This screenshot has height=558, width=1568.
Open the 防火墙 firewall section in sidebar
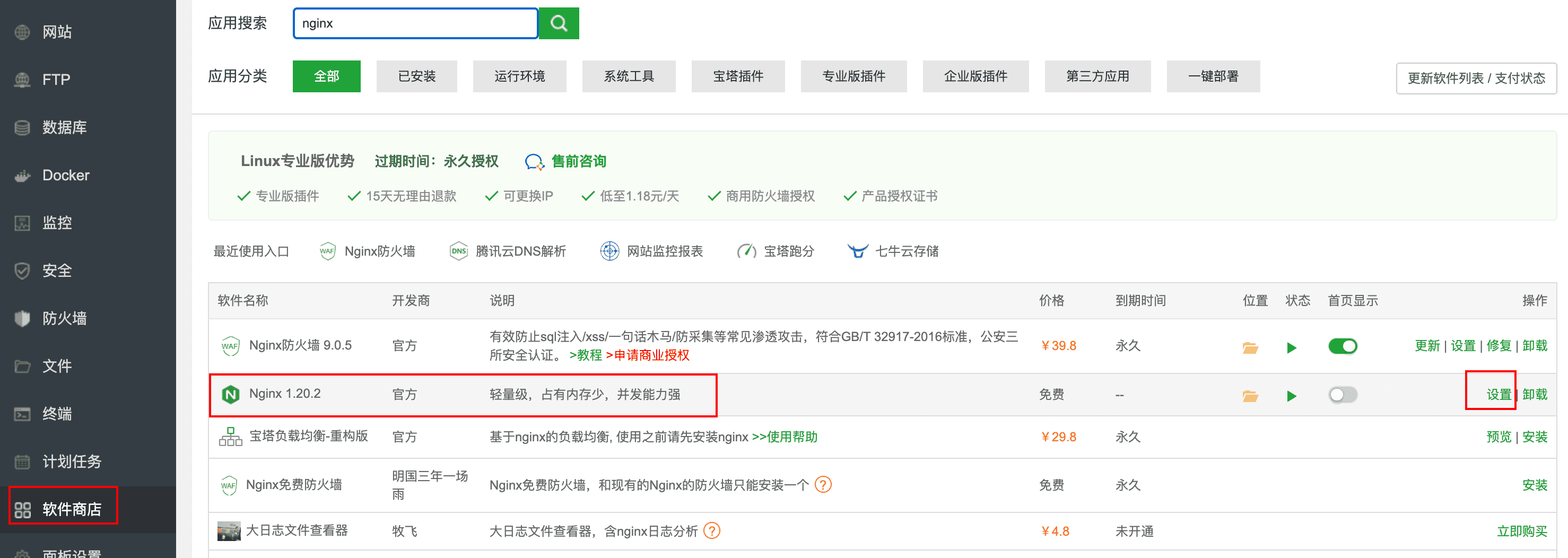click(x=66, y=318)
